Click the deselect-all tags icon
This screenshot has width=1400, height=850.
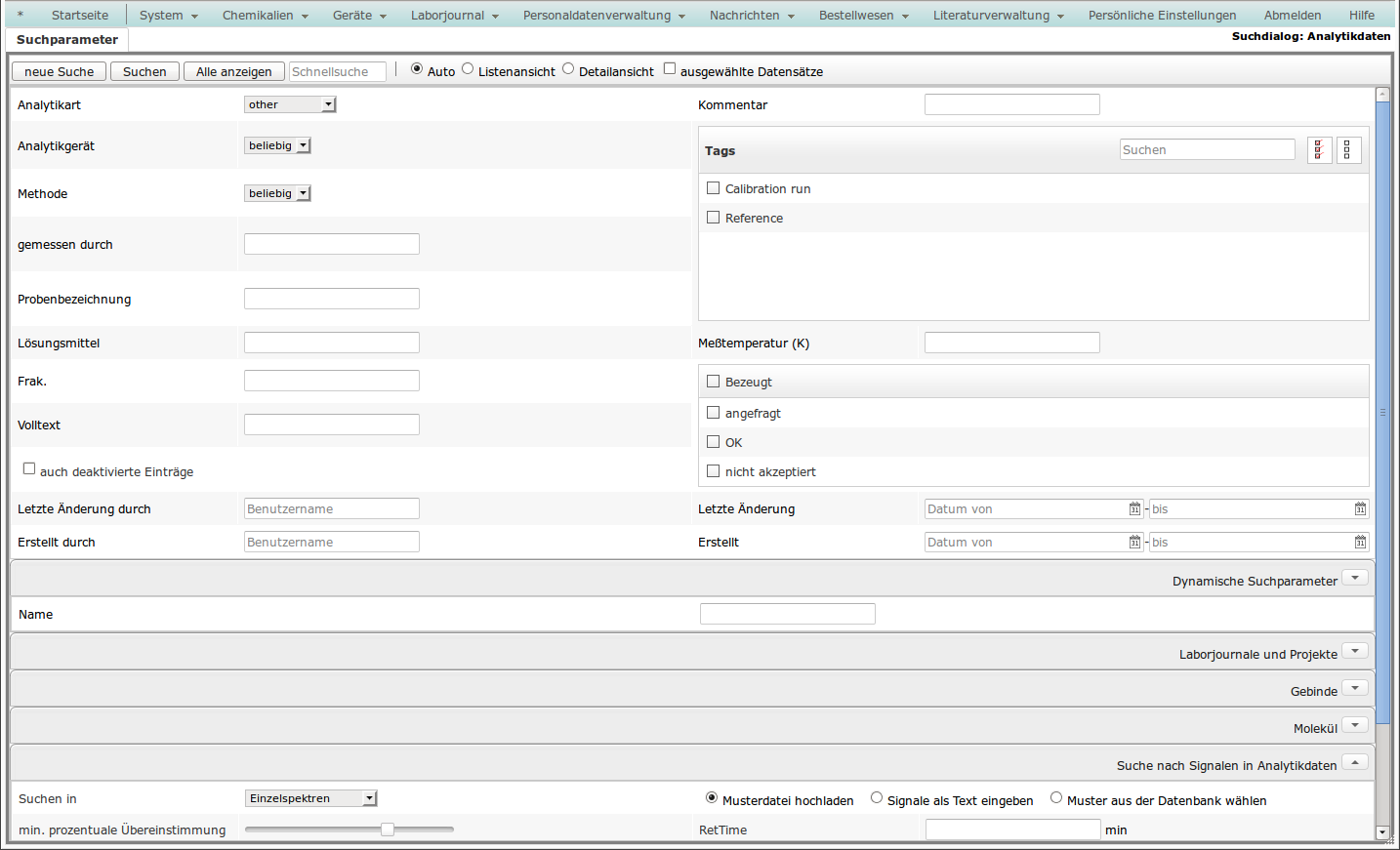[x=1348, y=150]
